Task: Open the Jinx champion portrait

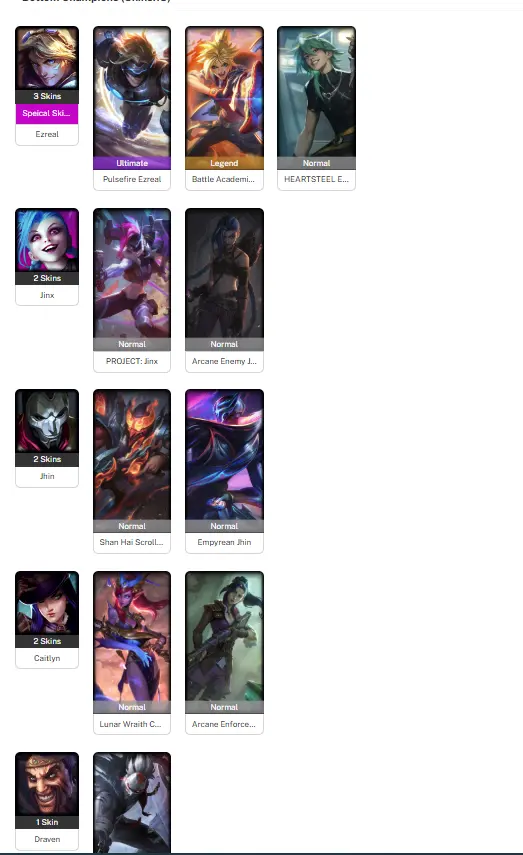Action: point(47,240)
